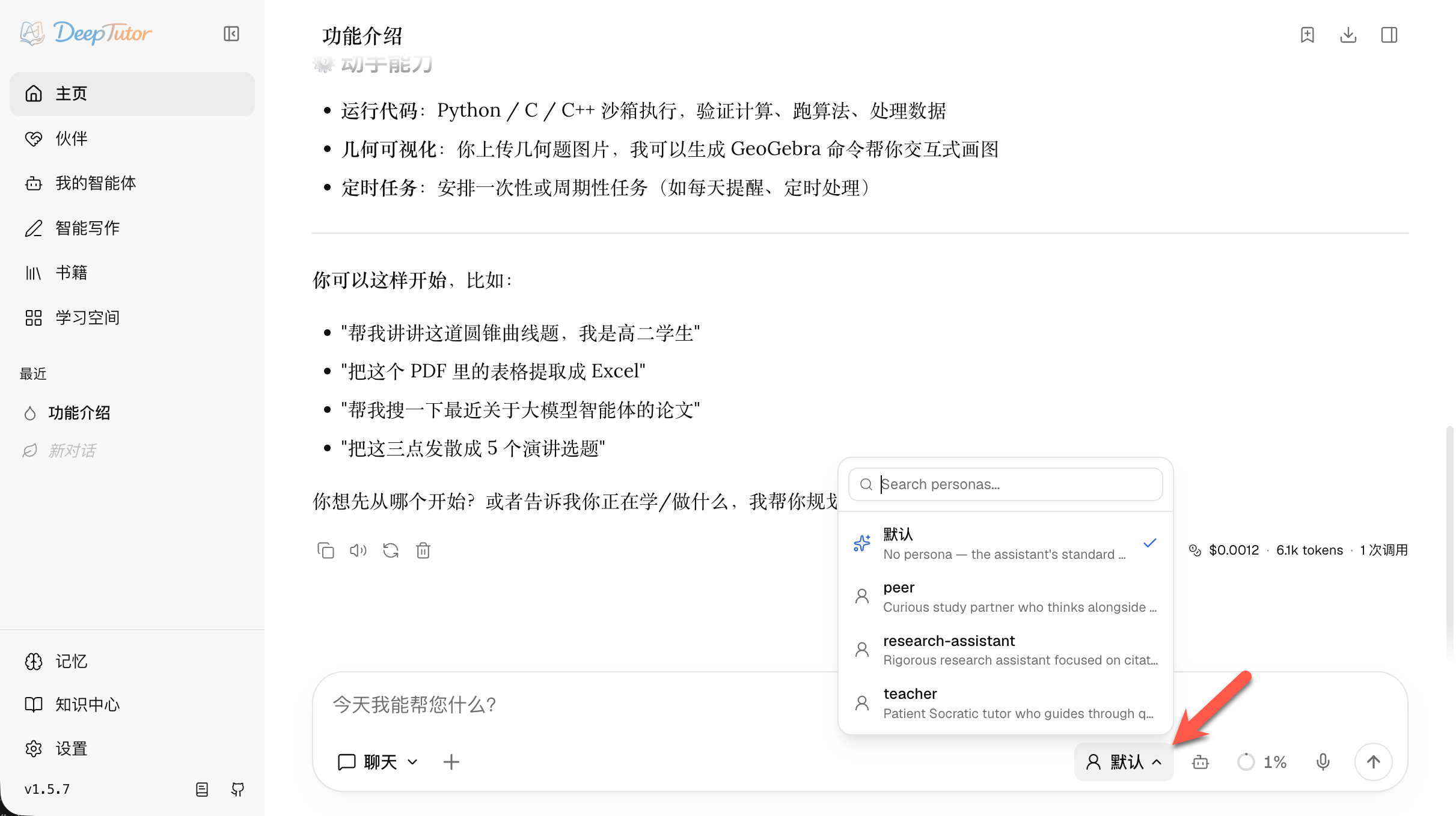Open the agent selector robot icon
This screenshot has width=1456, height=816.
click(1201, 762)
